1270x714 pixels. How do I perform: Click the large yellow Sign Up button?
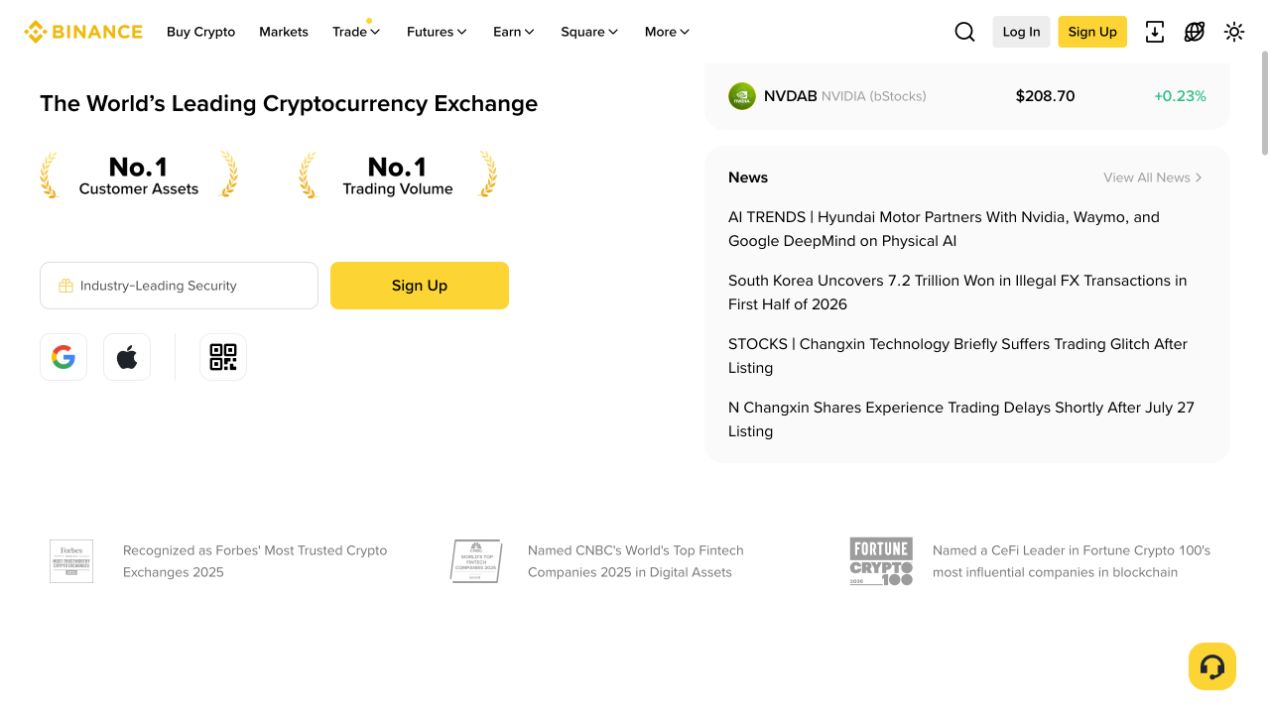420,286
